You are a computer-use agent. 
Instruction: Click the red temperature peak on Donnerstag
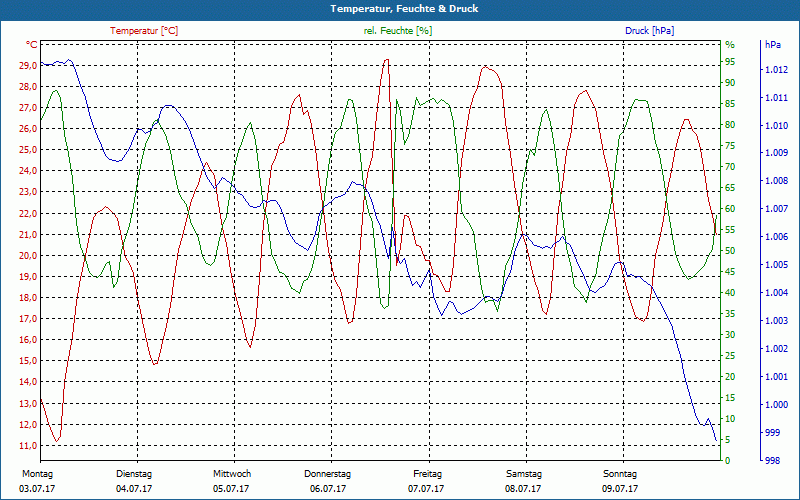tap(387, 60)
